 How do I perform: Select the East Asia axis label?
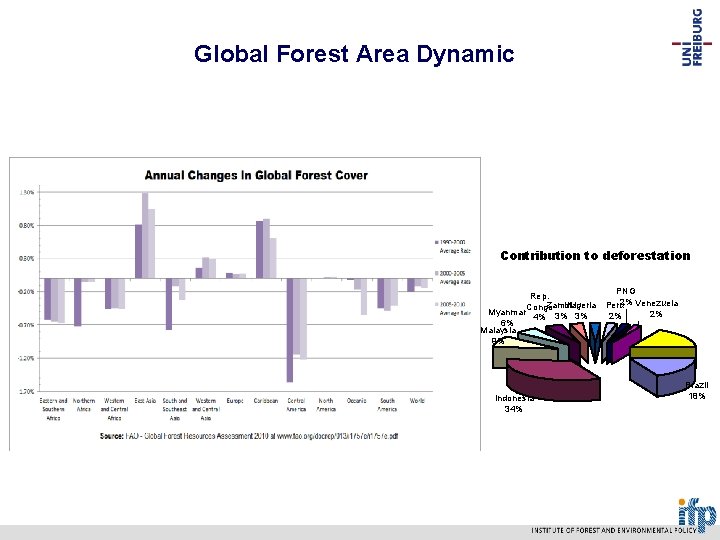pyautogui.click(x=145, y=401)
